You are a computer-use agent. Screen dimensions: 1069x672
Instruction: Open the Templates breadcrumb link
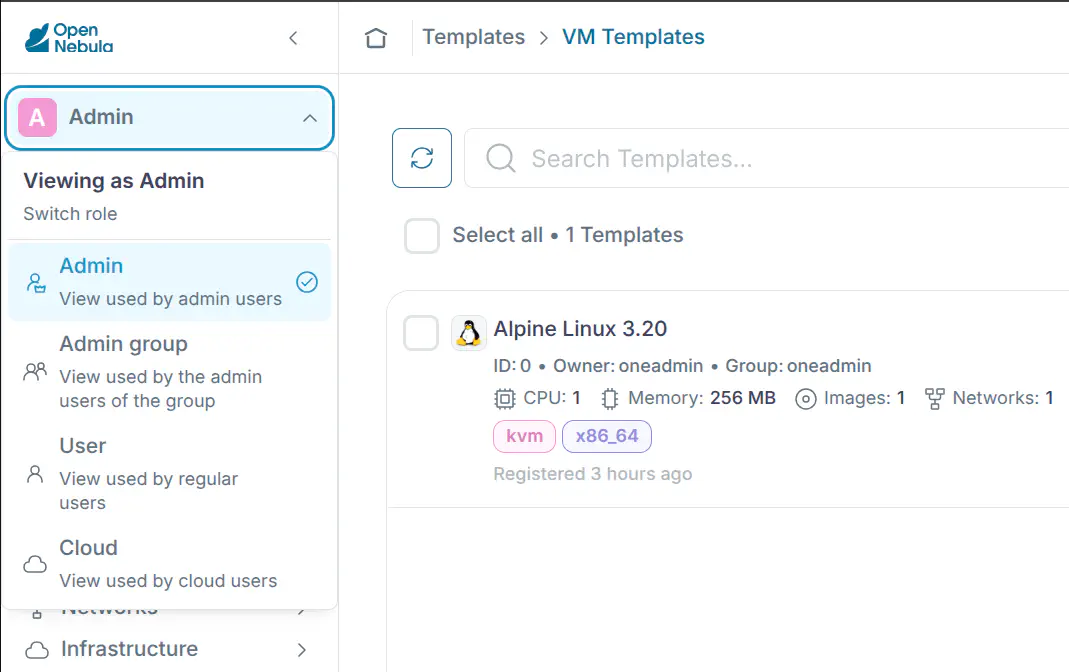click(474, 37)
